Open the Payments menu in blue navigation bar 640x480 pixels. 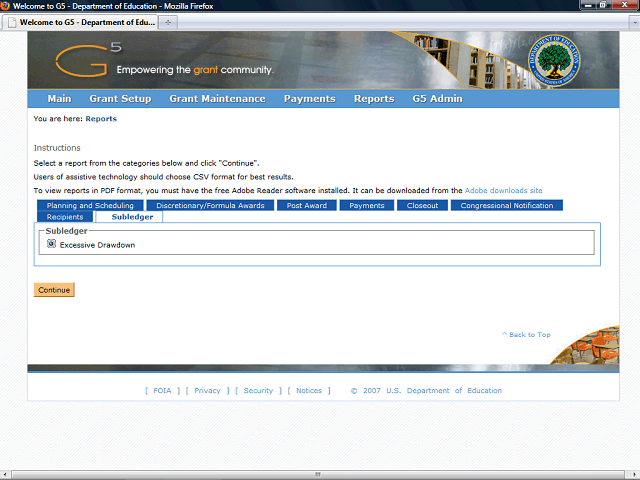[310, 99]
